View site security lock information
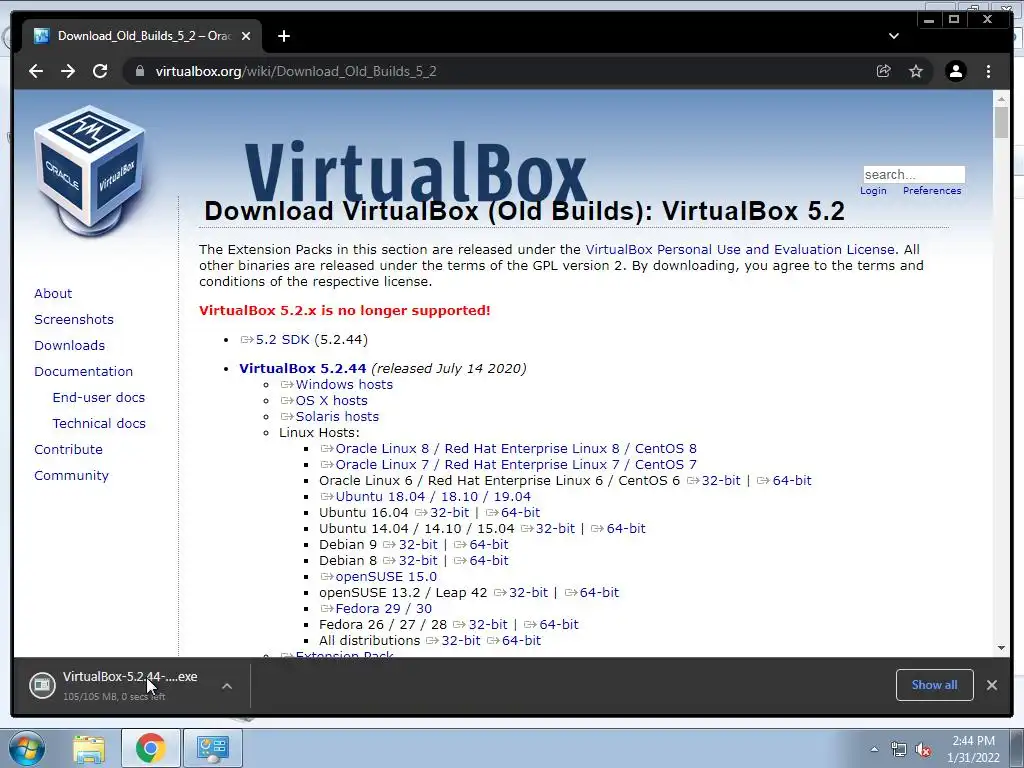 pos(139,71)
